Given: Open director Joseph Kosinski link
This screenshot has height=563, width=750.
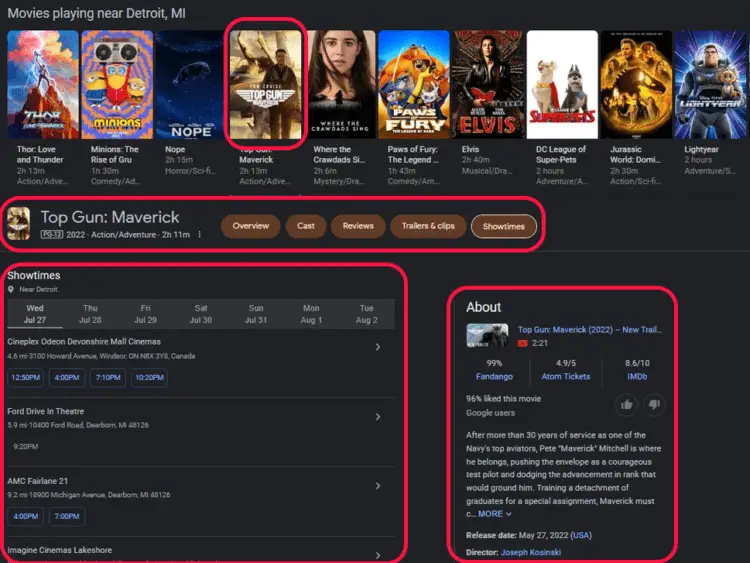Looking at the screenshot, I should (x=530, y=552).
